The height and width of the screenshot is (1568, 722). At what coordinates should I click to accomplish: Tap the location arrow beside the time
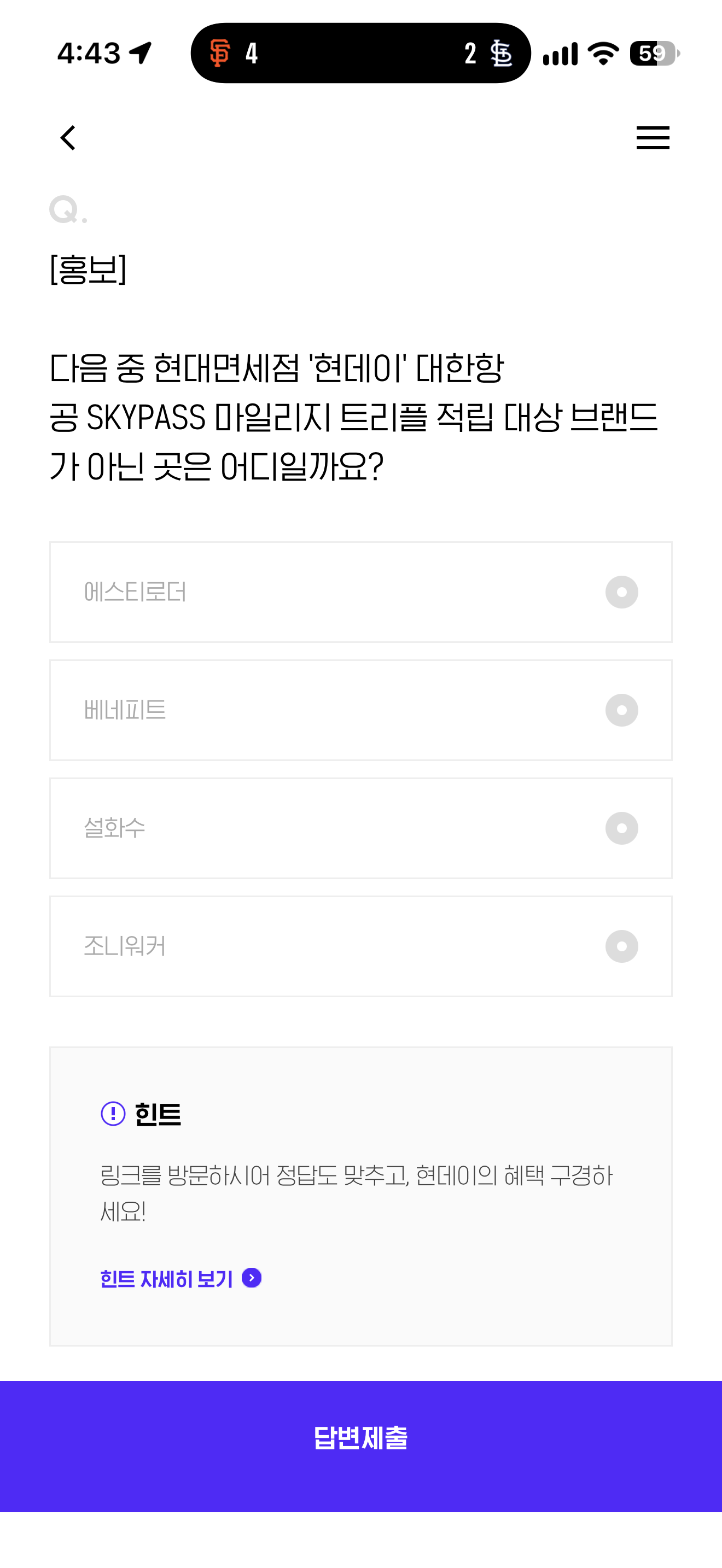[x=141, y=53]
